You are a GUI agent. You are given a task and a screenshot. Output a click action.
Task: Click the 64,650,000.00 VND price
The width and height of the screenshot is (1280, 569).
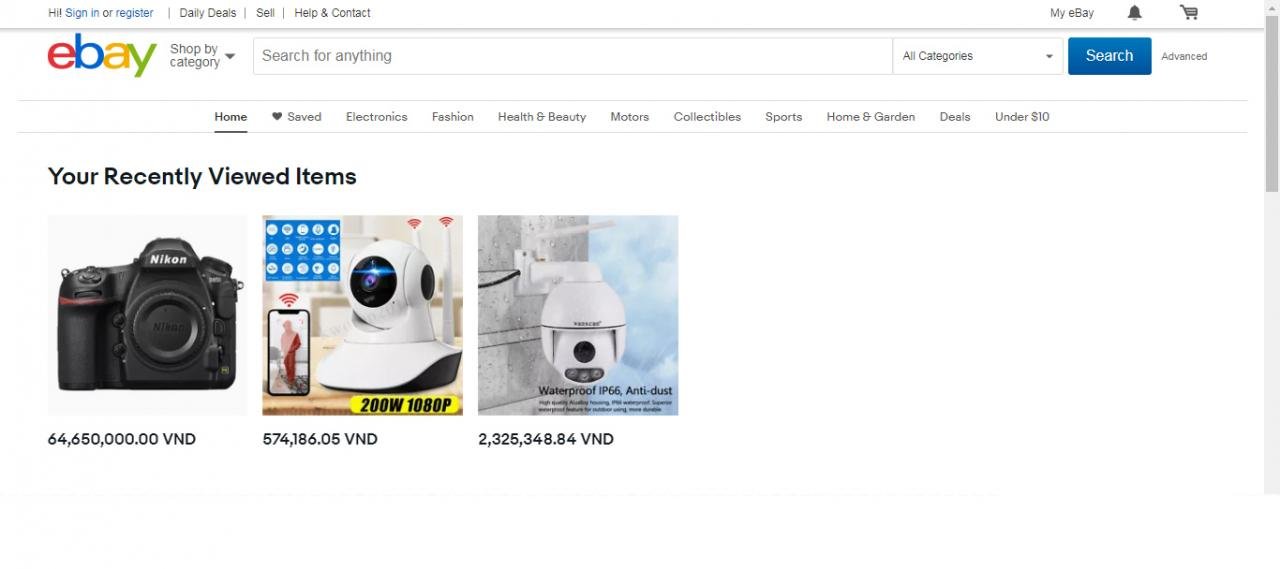click(122, 439)
